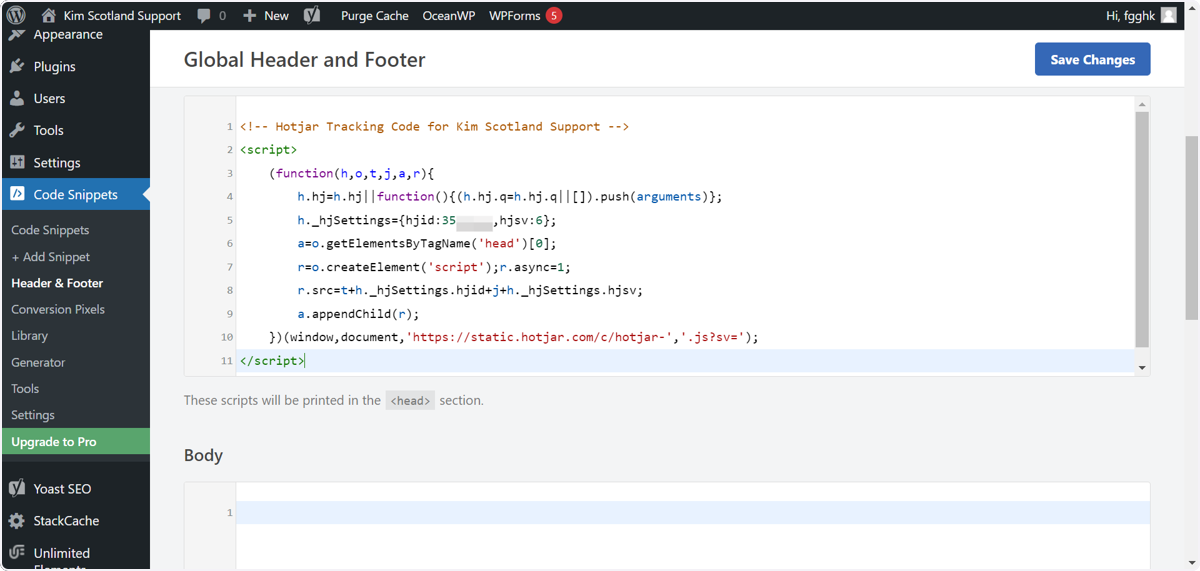Open Tools under Code Snippets submenu
1200x571 pixels.
25,388
